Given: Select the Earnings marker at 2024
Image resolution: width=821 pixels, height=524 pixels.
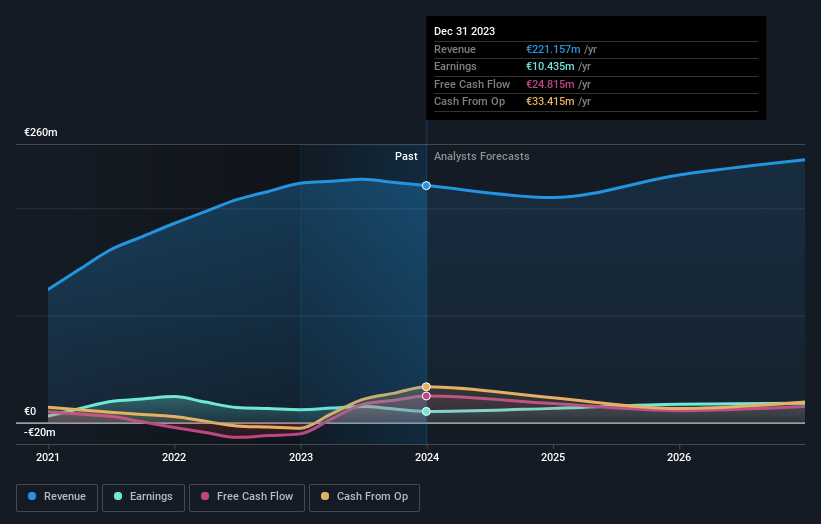Looking at the screenshot, I should coord(426,411).
